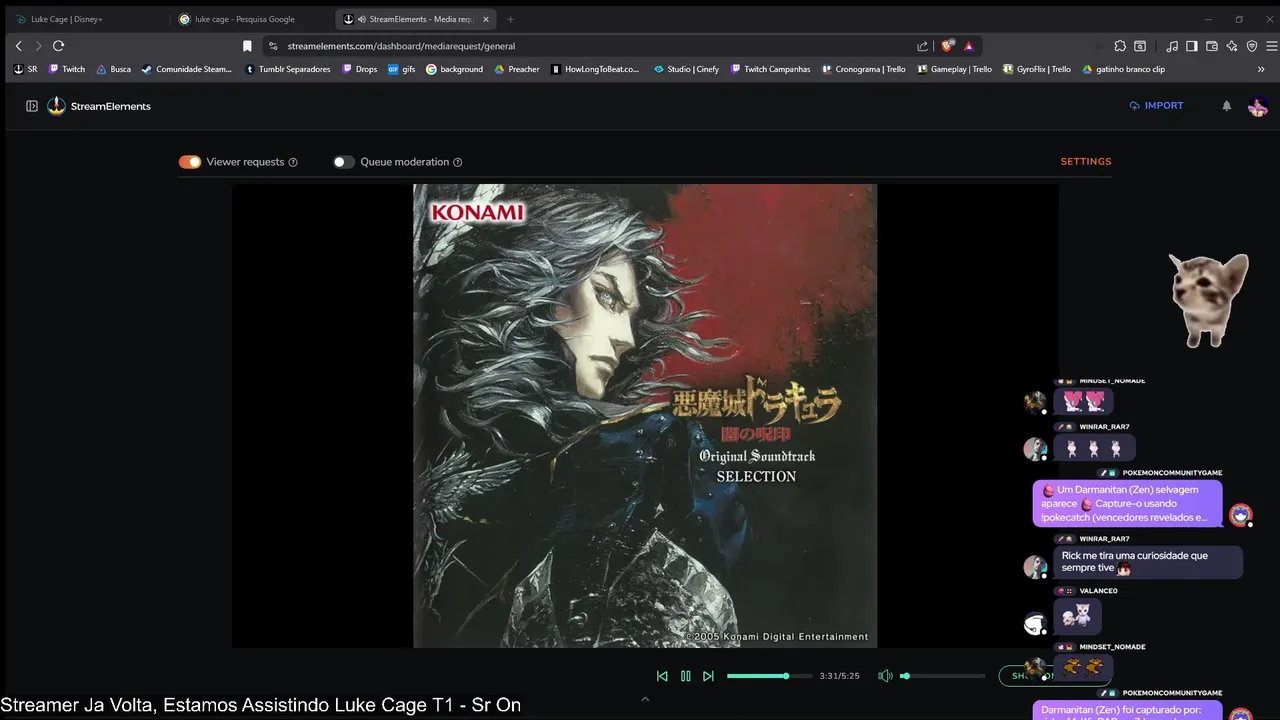Open Busca bookmark
Screen dimensions: 1280x720
tap(114, 69)
